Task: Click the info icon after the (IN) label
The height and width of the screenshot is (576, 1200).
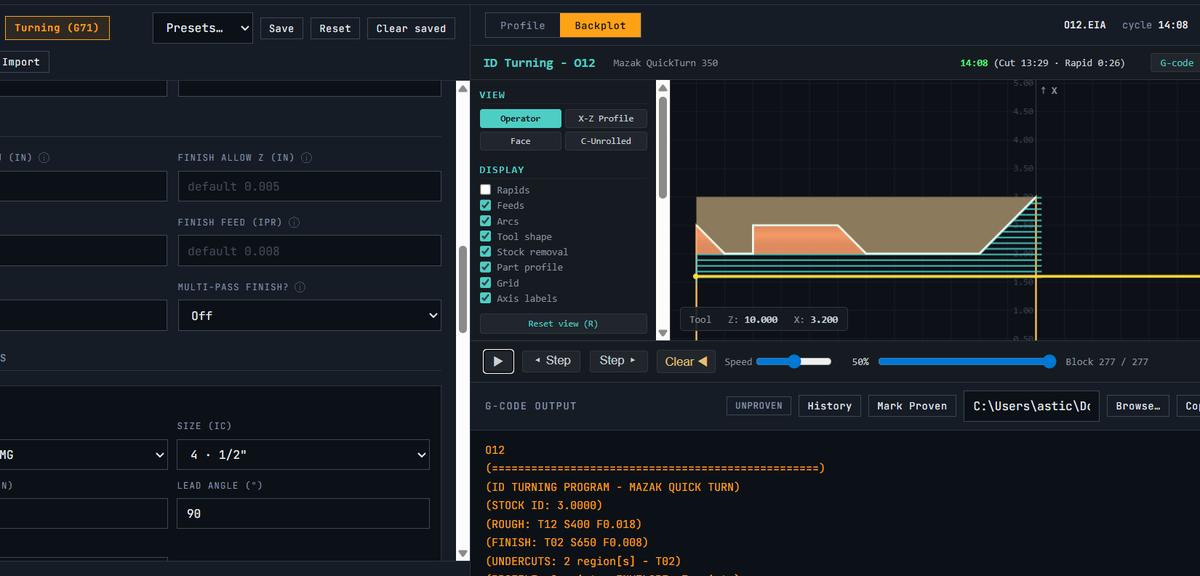Action: (x=44, y=158)
